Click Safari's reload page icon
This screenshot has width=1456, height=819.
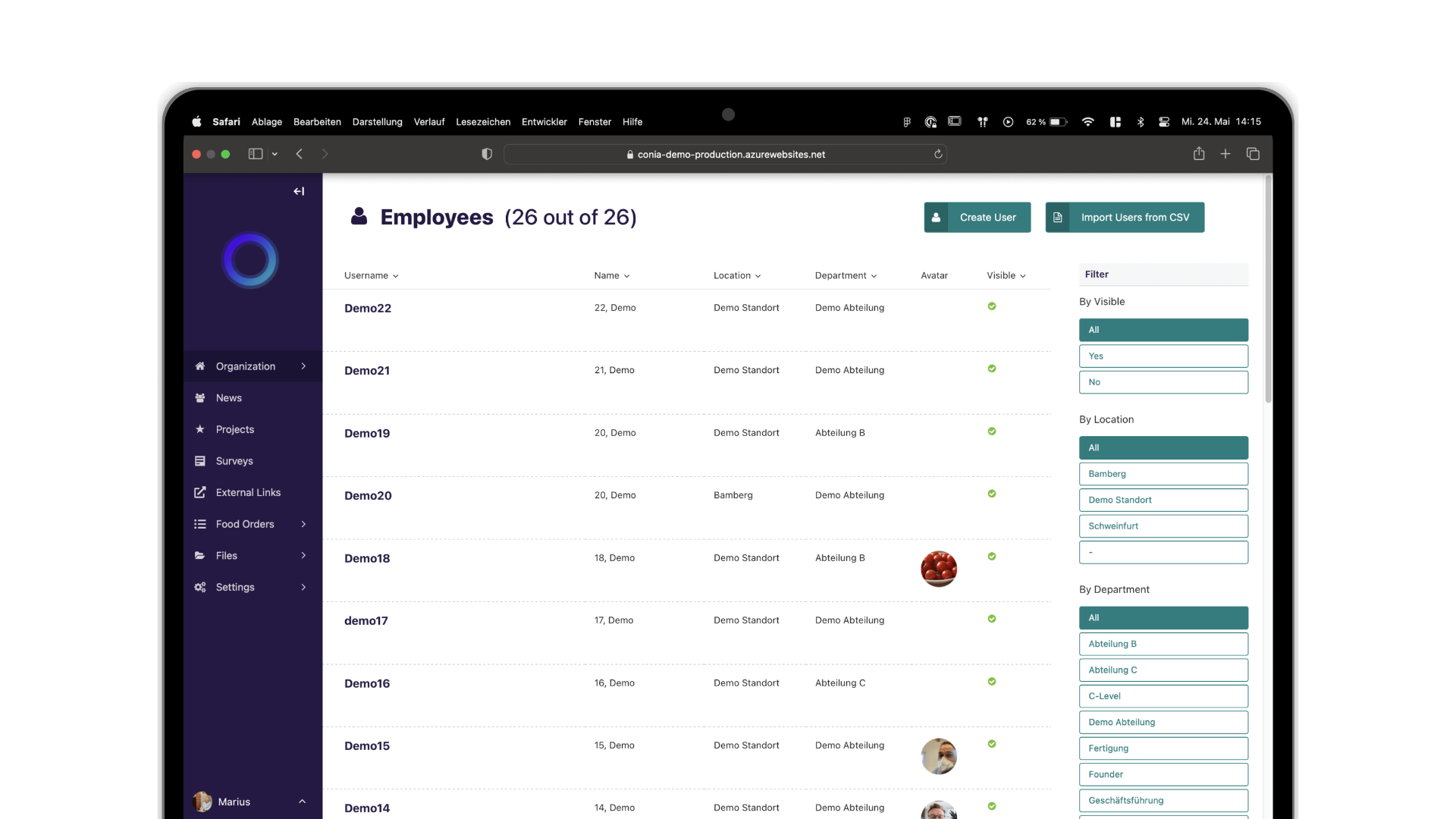[938, 154]
